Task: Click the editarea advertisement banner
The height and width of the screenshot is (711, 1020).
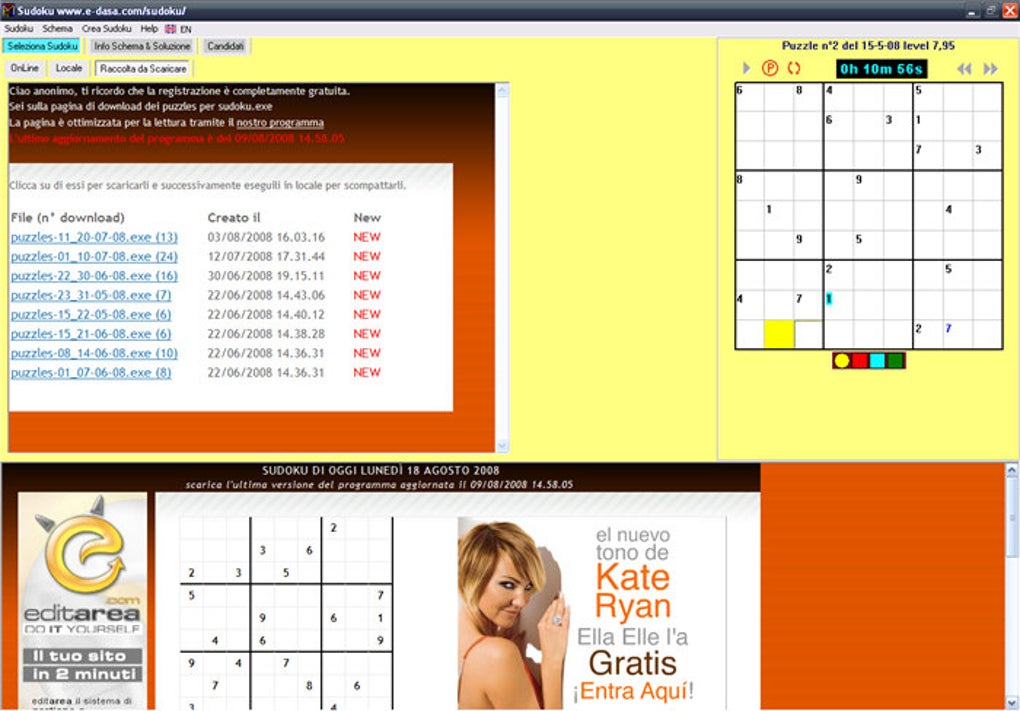Action: pos(82,600)
